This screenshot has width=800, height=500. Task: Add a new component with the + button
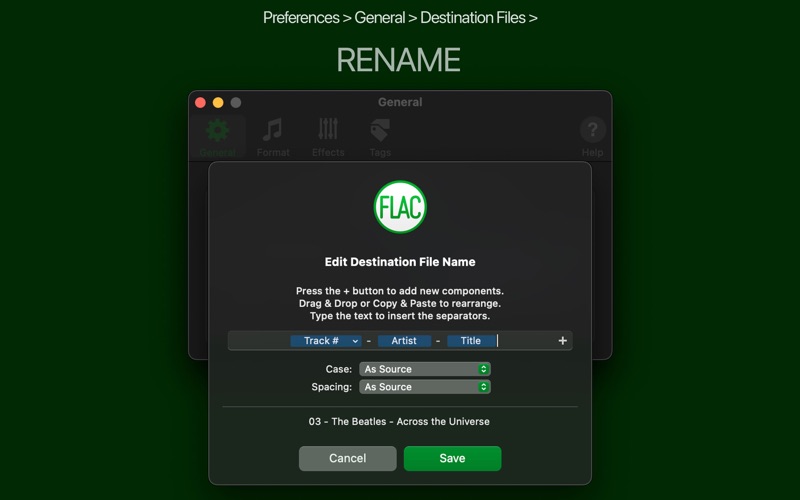[562, 340]
